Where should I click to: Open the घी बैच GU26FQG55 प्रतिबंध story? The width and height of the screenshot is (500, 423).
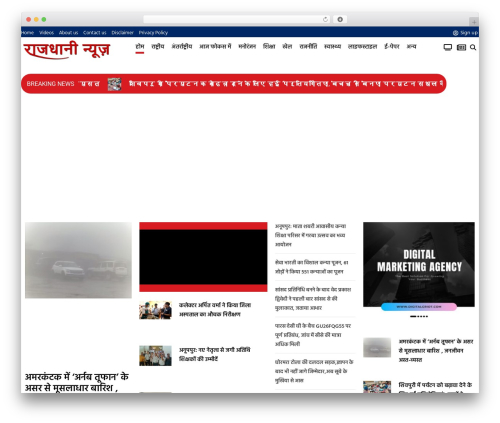click(x=313, y=335)
